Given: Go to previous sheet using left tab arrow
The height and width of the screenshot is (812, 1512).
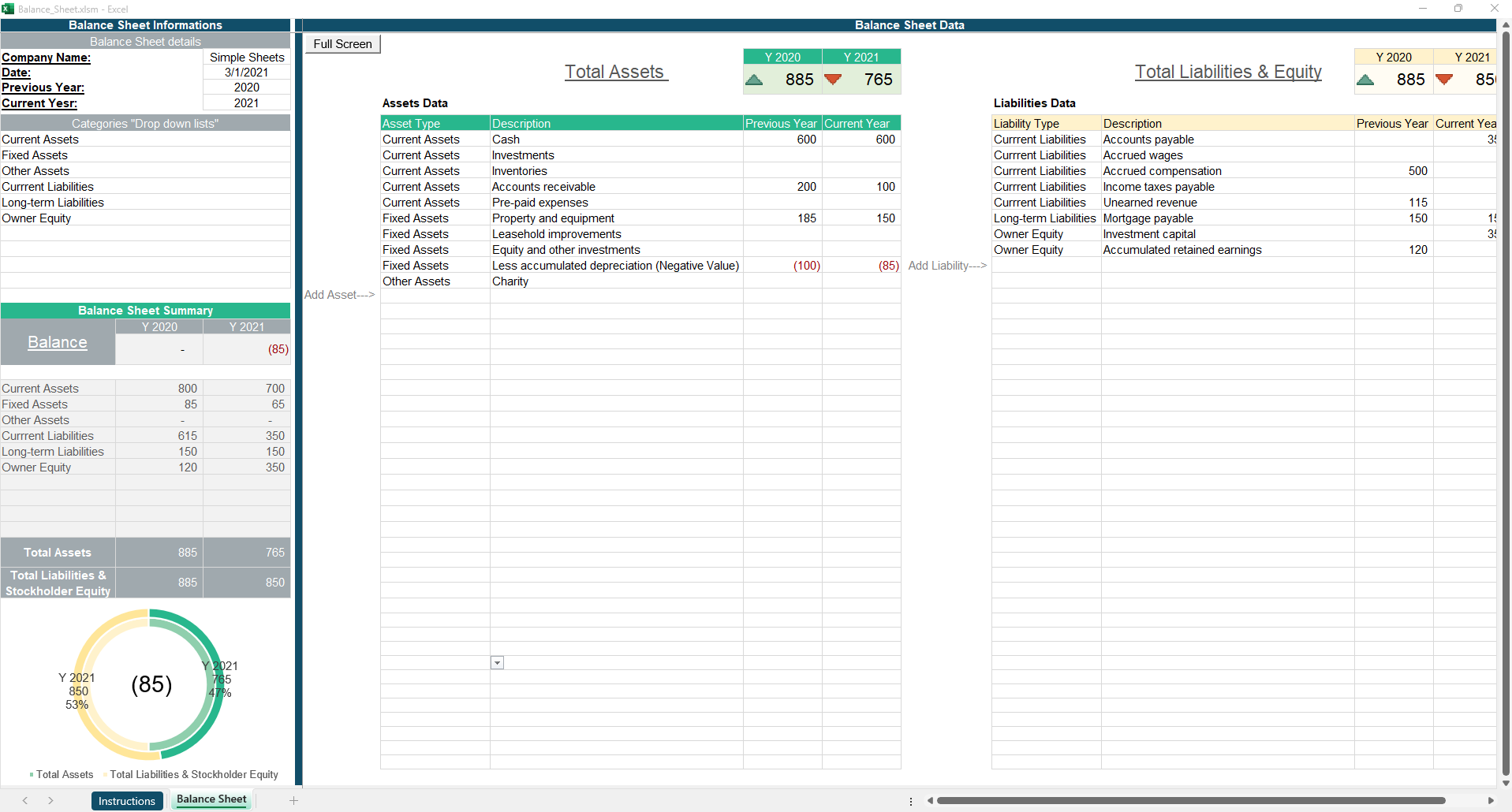Looking at the screenshot, I should pyautogui.click(x=25, y=800).
